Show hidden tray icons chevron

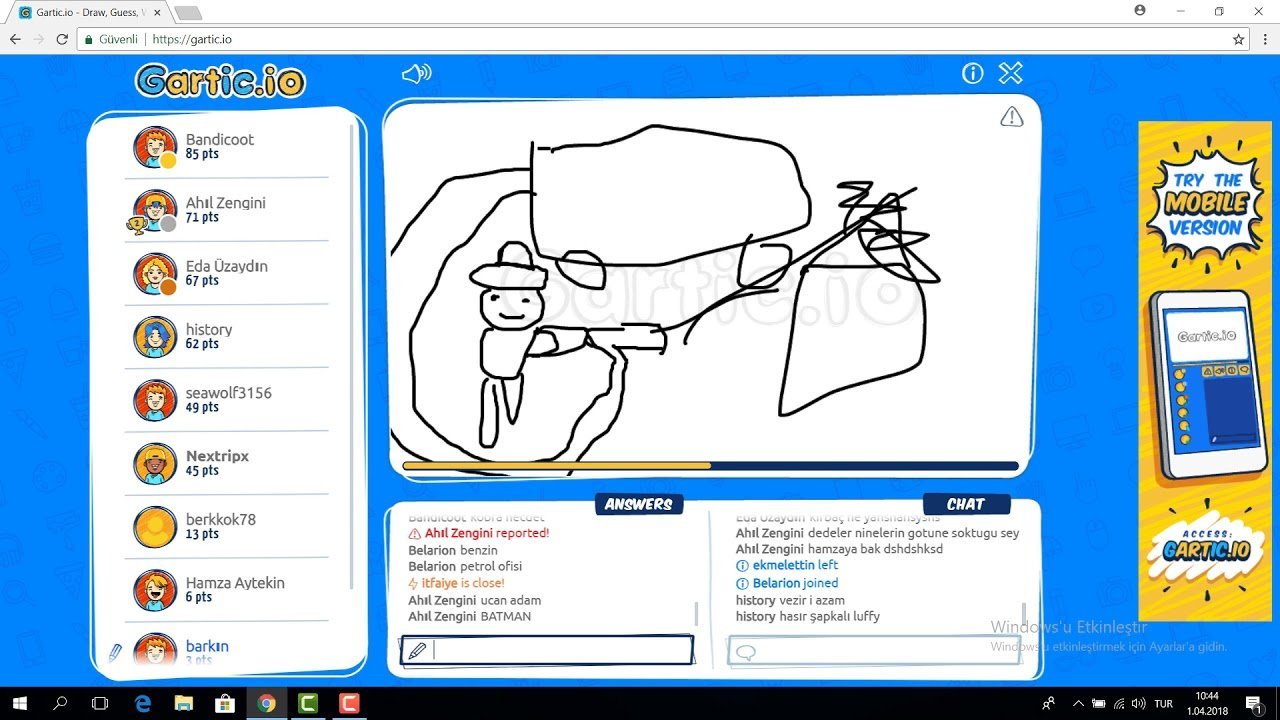click(1078, 703)
